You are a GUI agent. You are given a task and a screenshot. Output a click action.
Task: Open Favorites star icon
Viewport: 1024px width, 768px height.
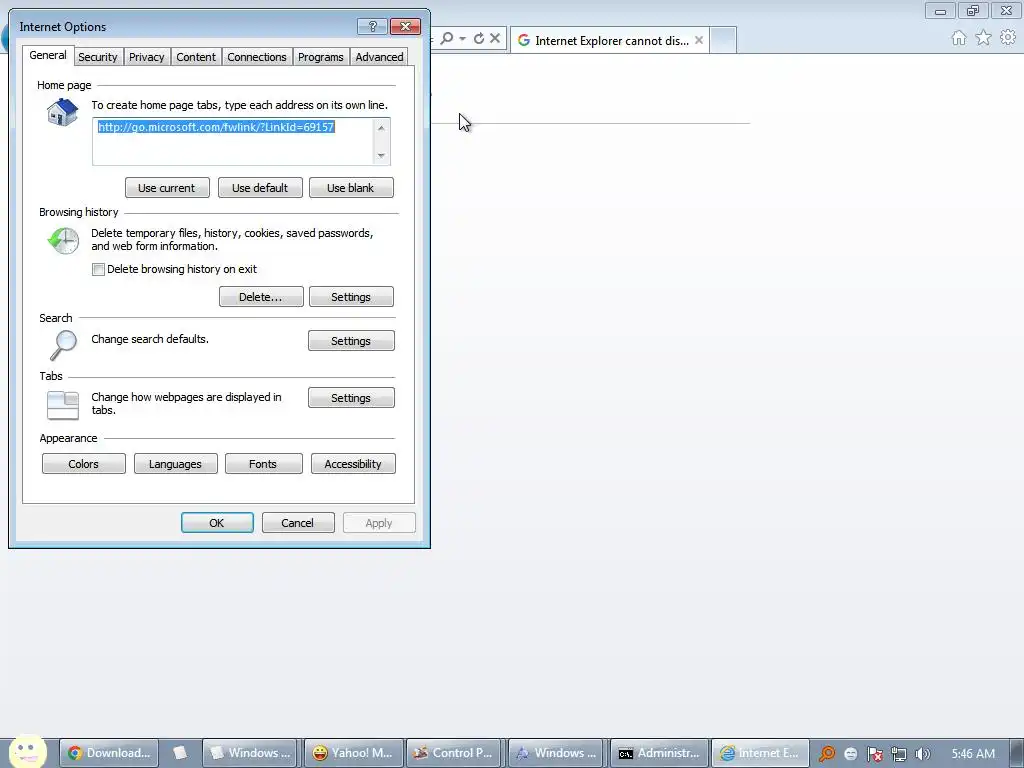pyautogui.click(x=983, y=38)
